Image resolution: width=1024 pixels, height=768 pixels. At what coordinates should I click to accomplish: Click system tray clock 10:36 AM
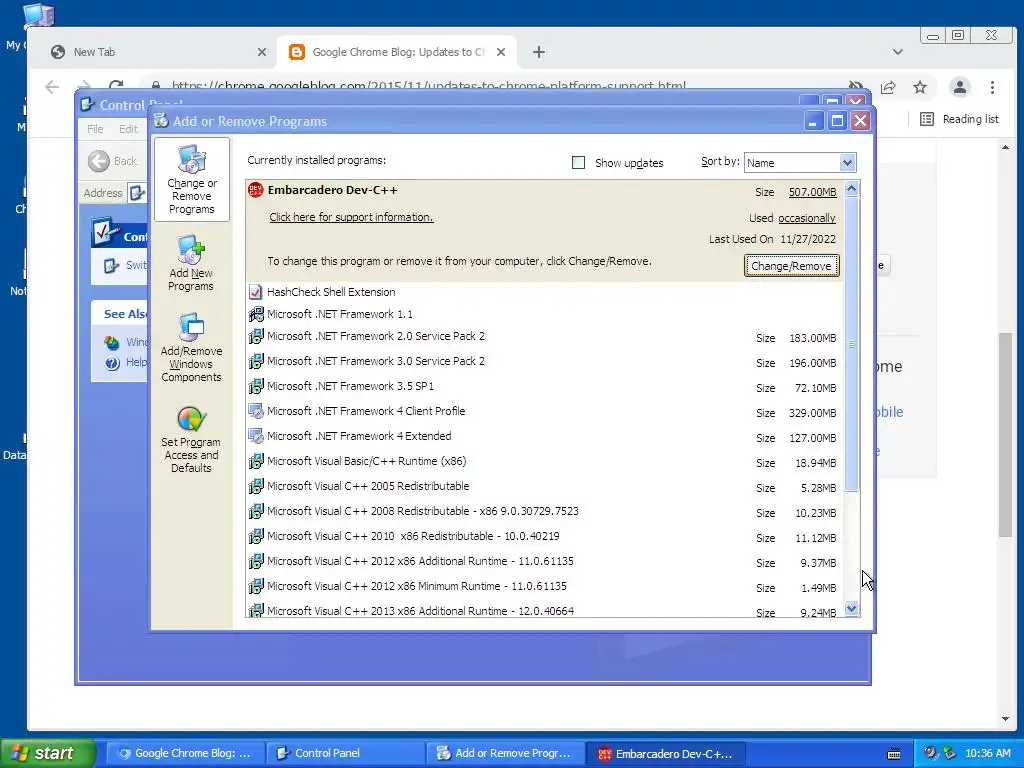987,753
